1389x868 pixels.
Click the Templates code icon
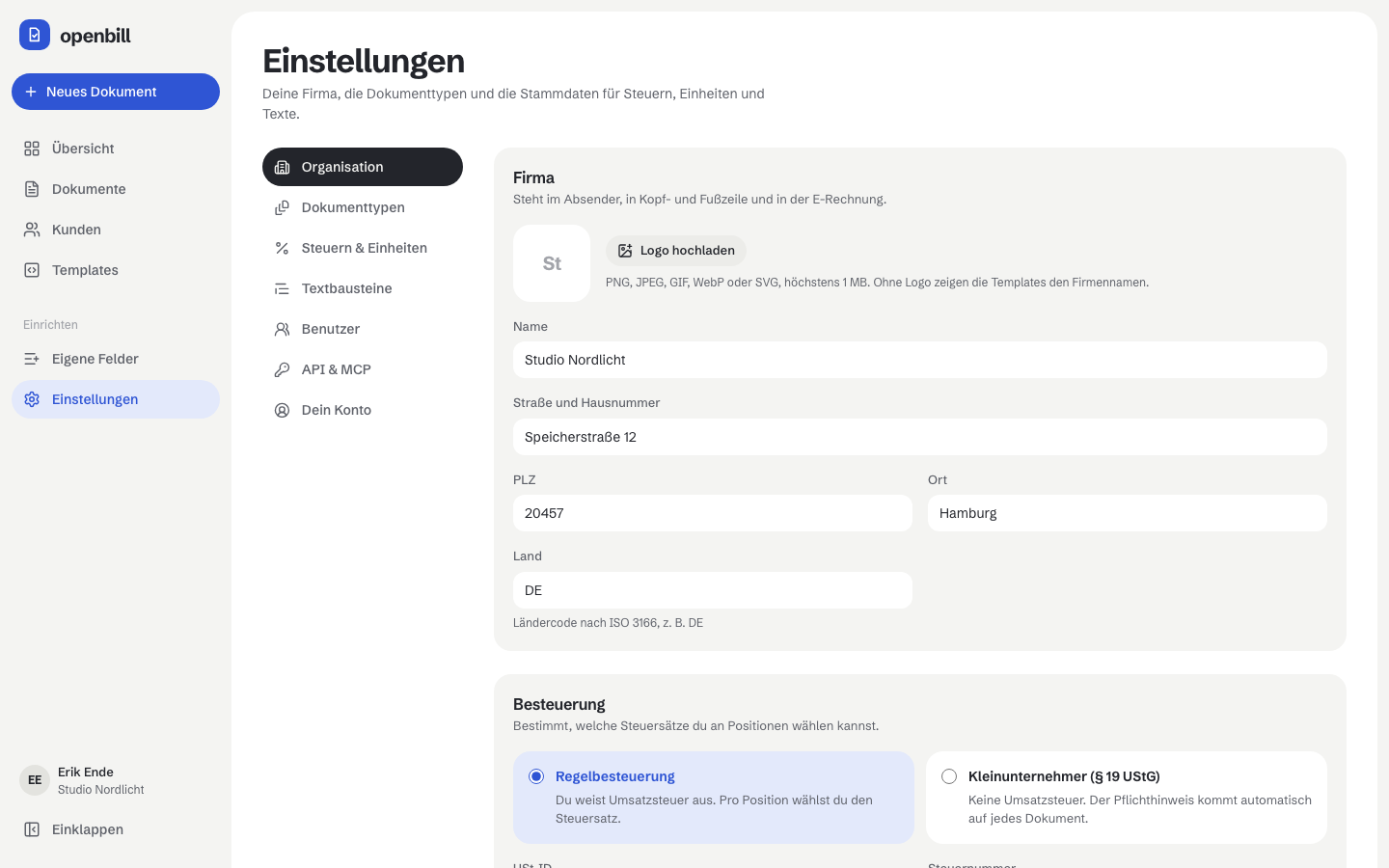32,270
